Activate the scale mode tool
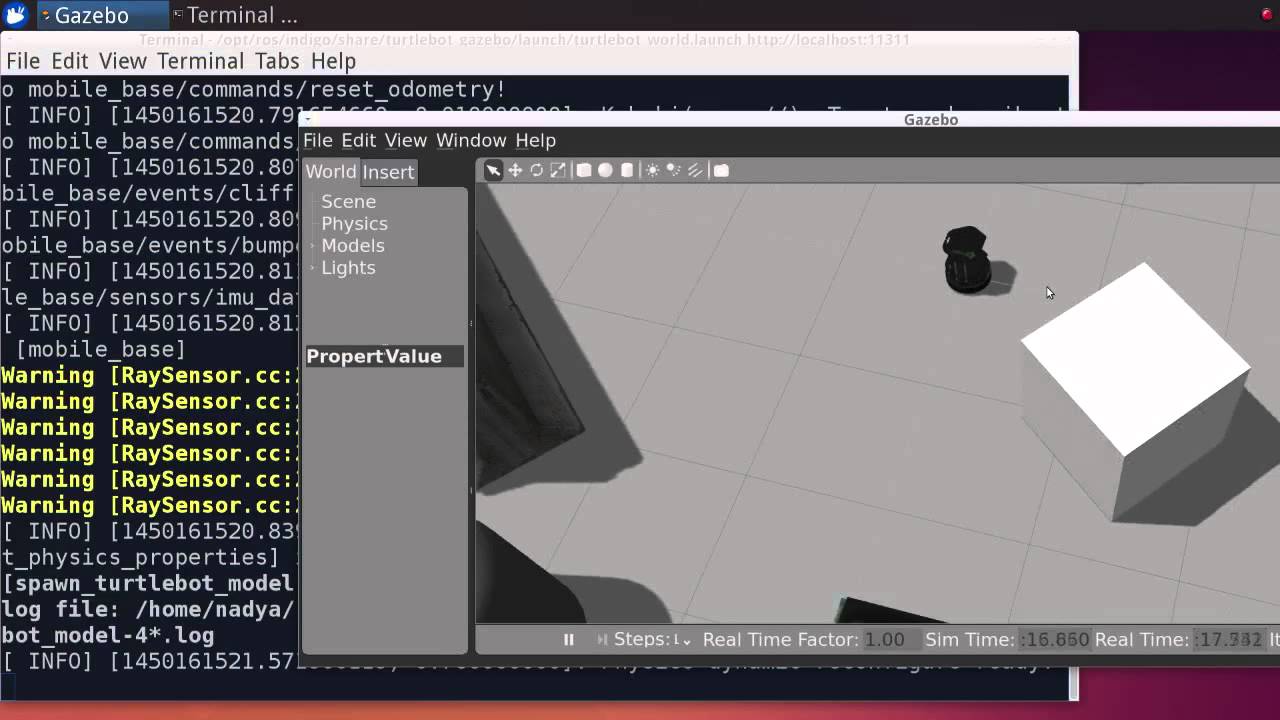 558,170
